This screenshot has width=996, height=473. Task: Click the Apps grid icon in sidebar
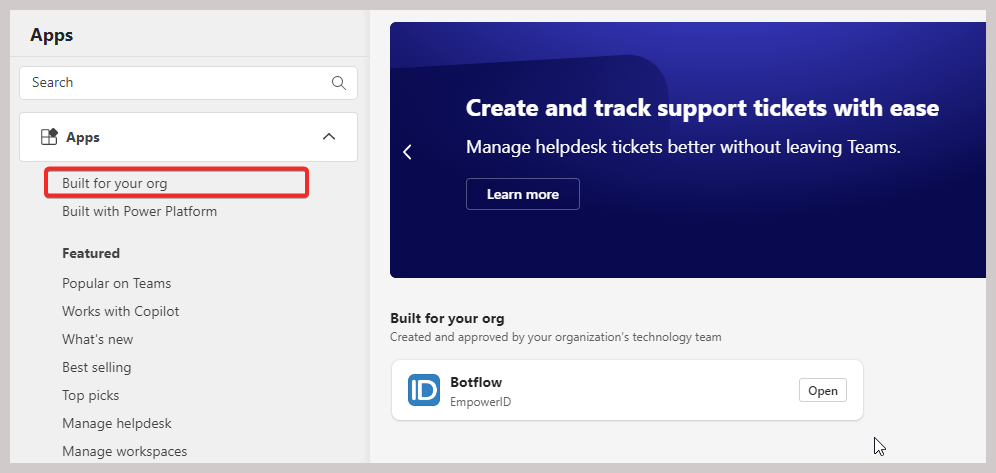(48, 137)
